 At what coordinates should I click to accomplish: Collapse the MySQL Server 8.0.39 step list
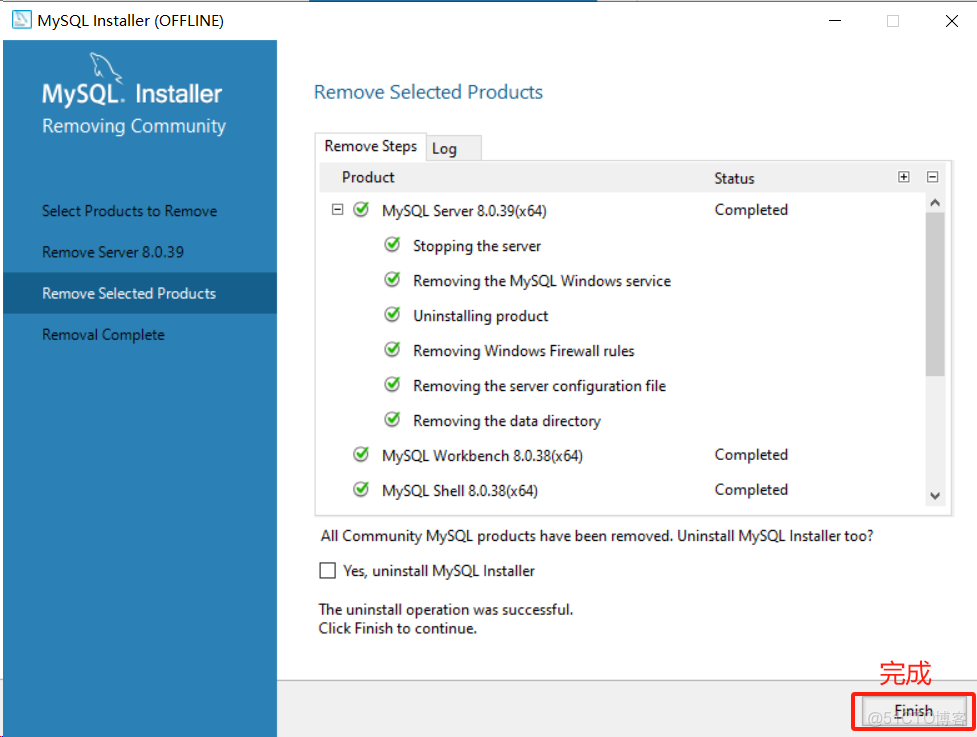point(336,210)
